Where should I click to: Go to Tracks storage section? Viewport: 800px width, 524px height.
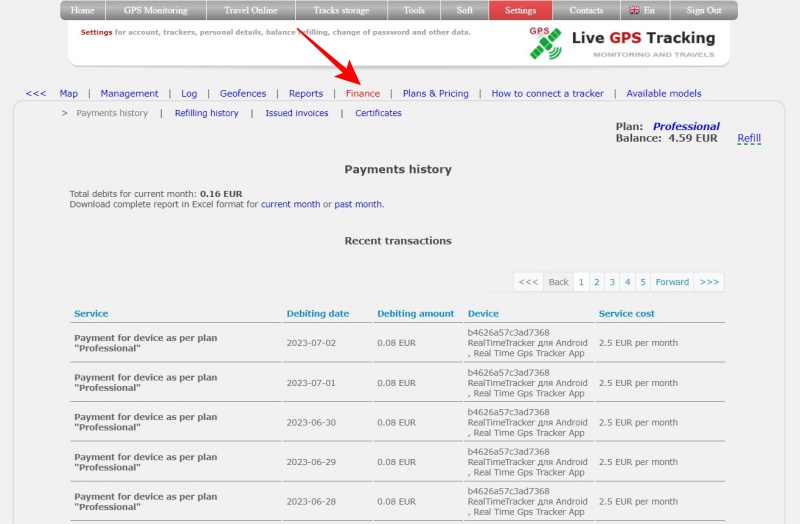[341, 11]
